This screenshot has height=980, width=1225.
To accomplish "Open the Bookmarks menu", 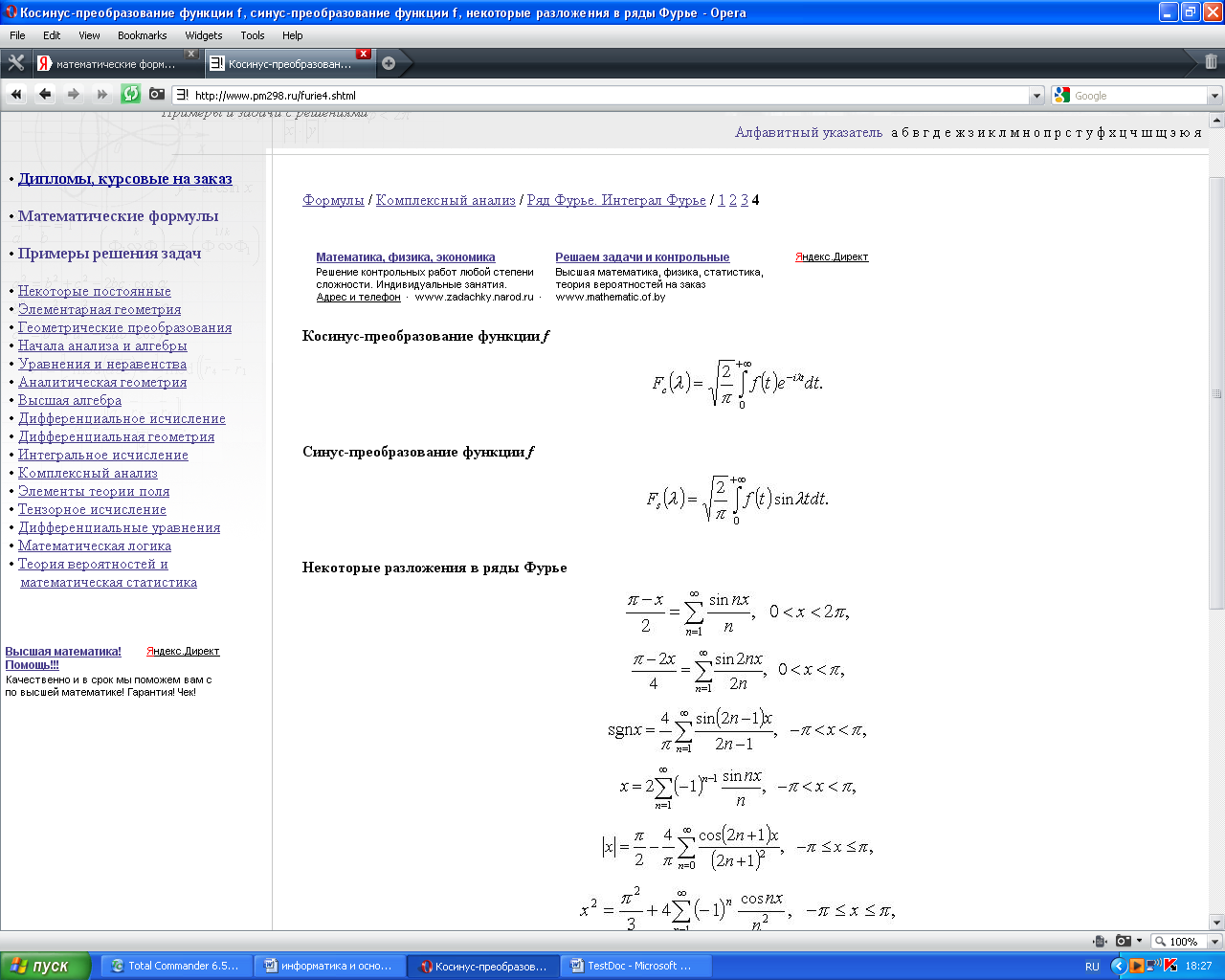I will [143, 35].
